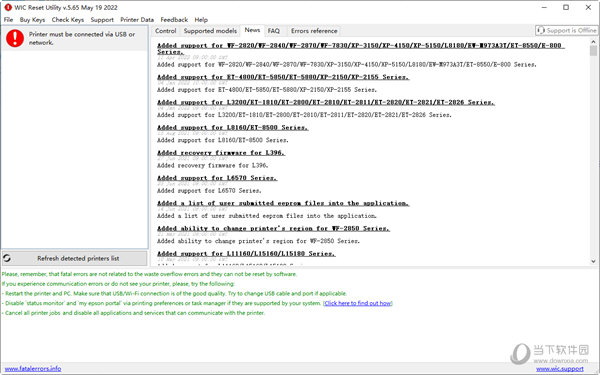Click the fatal errors reminder green text
600x375 pixels.
coord(149,274)
